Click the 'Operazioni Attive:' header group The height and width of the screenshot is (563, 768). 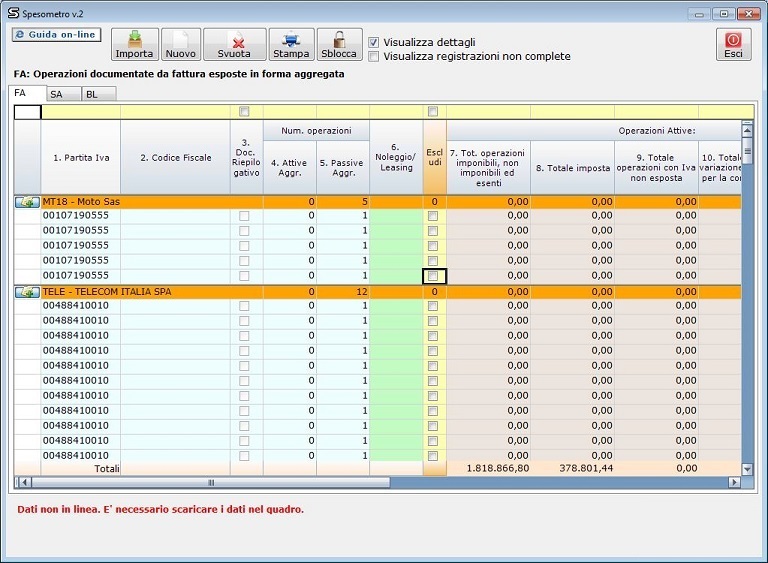657,131
